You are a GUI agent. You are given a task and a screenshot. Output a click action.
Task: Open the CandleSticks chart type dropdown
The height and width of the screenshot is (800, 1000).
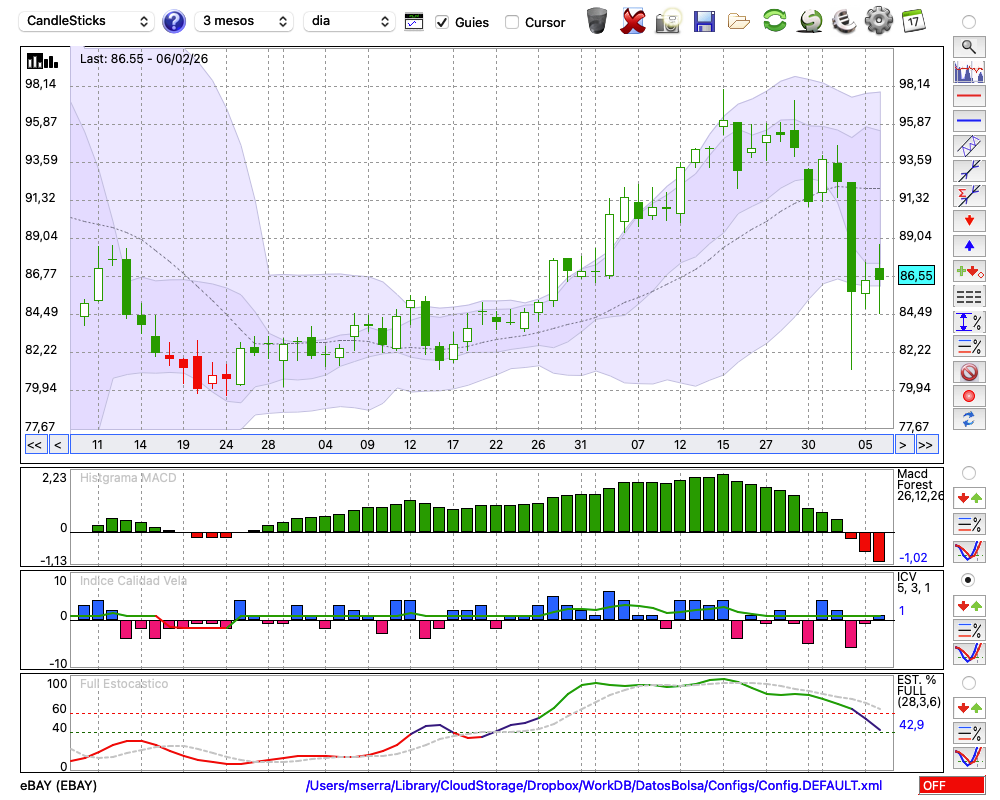coord(88,21)
